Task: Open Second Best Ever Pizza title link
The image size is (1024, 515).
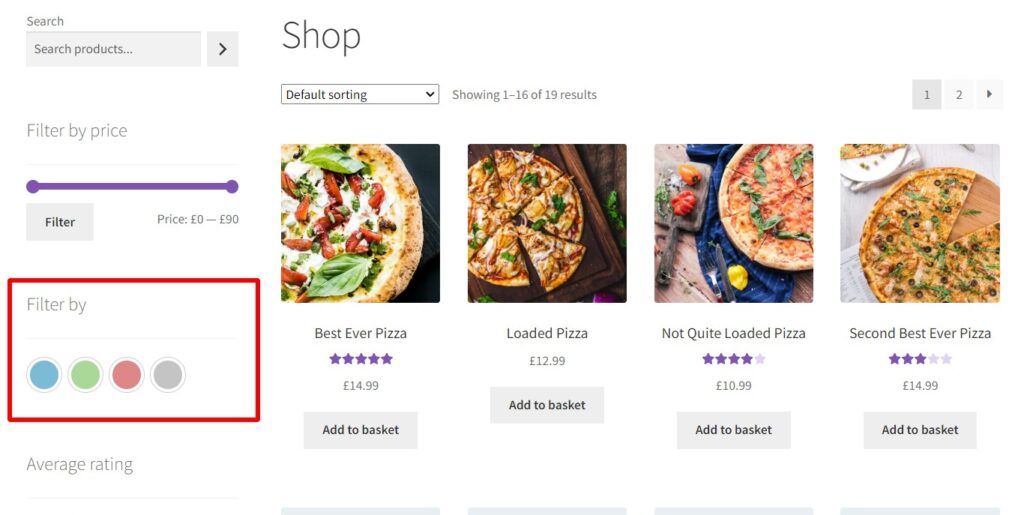Action: 920,333
